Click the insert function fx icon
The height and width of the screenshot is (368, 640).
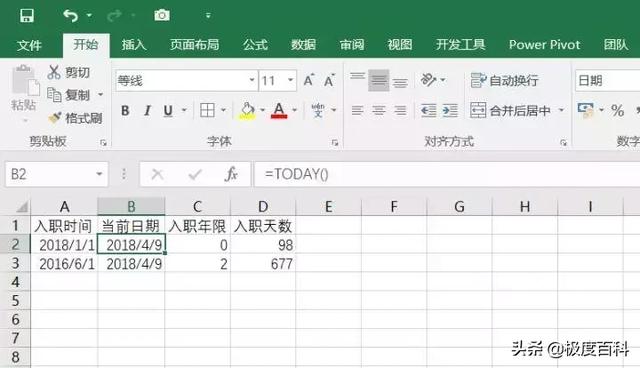tap(231, 174)
